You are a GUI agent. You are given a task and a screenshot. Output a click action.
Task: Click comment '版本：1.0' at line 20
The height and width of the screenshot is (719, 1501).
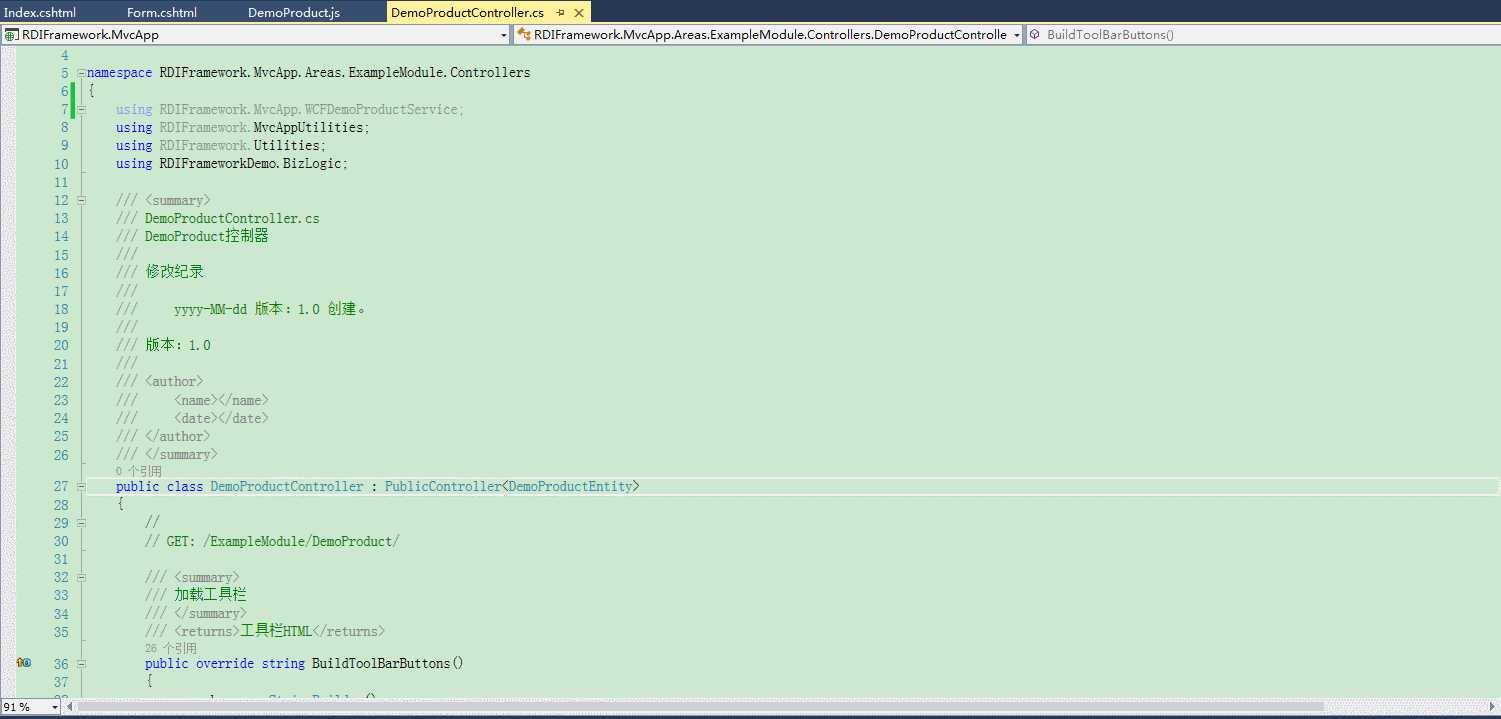click(178, 346)
